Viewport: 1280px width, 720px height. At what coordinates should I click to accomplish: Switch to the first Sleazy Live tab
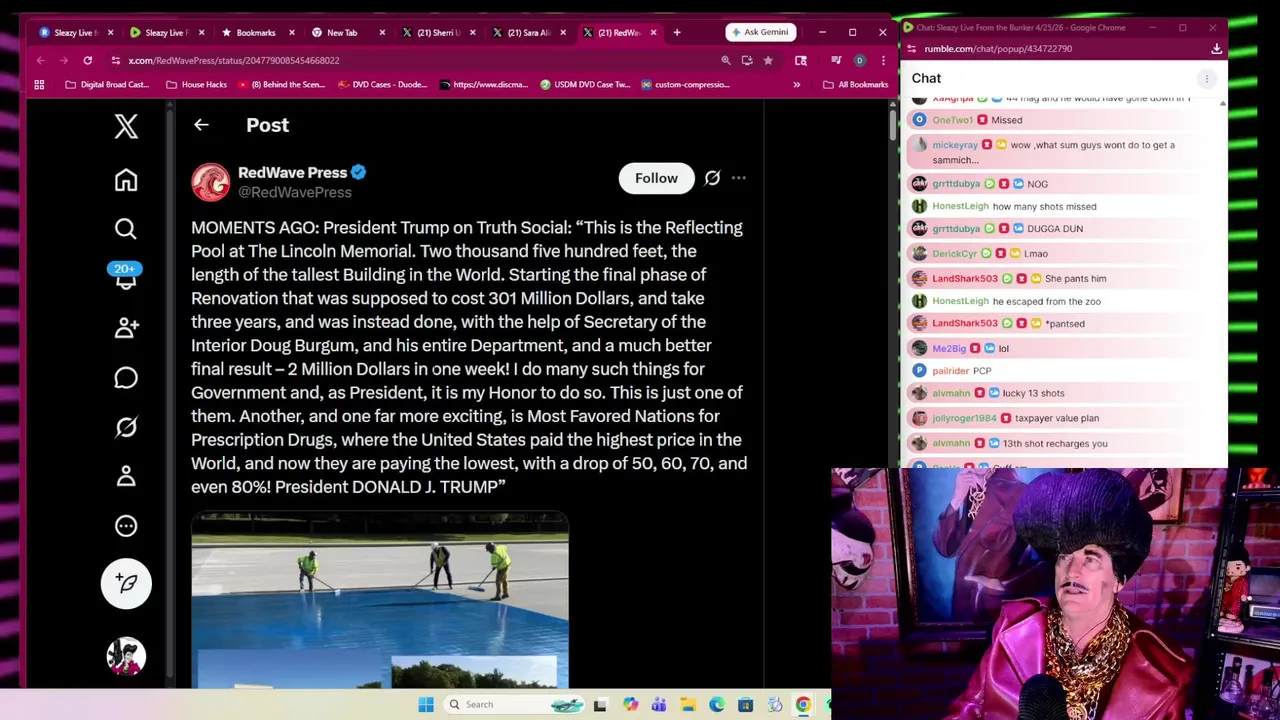coord(76,32)
